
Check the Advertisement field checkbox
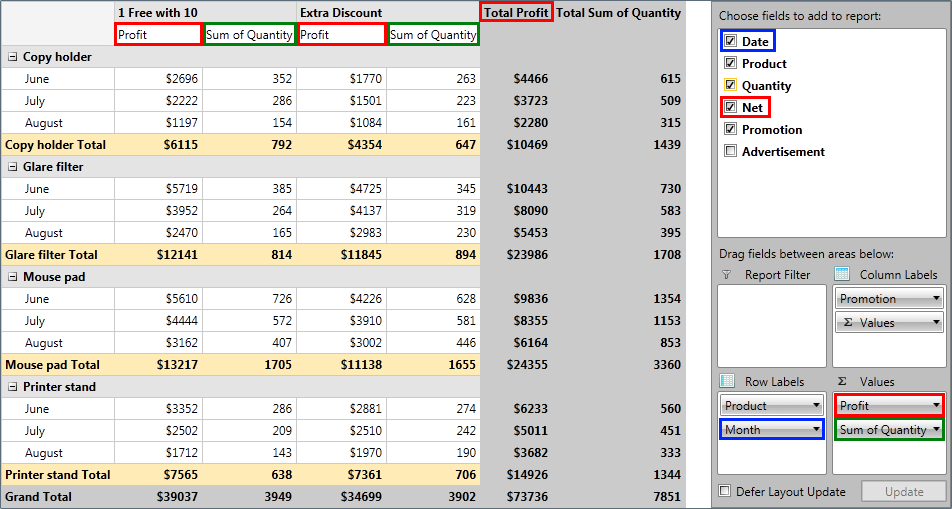click(731, 151)
